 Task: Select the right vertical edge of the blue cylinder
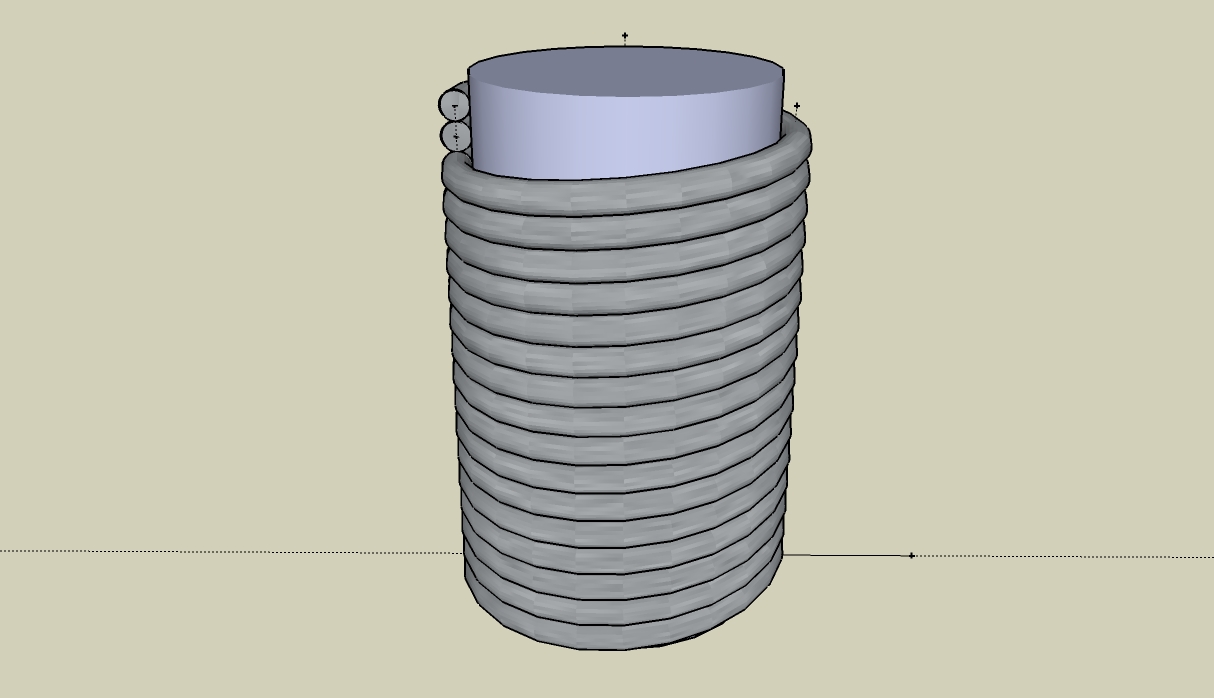click(783, 100)
